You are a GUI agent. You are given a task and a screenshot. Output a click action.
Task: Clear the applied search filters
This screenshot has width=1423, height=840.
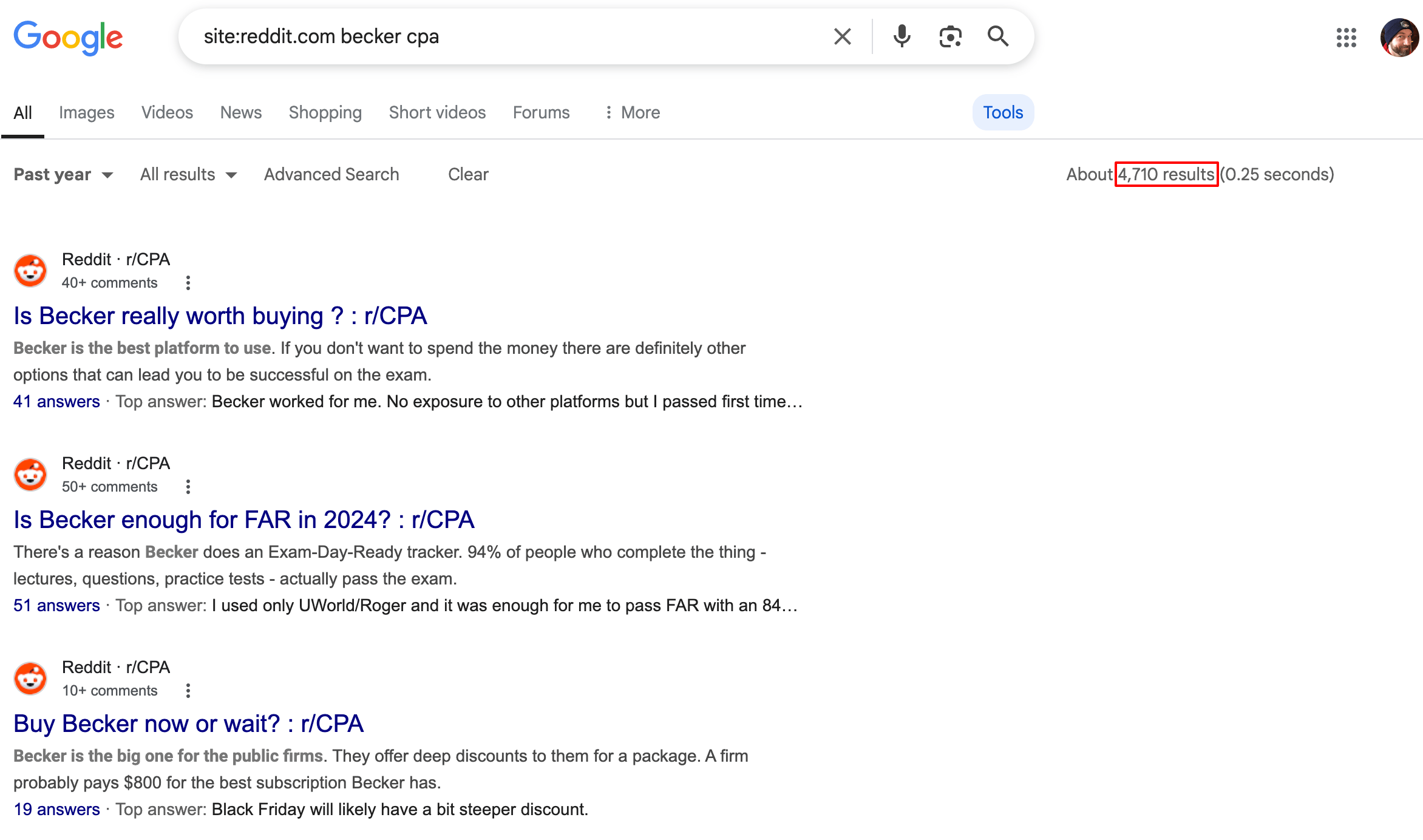[468, 175]
